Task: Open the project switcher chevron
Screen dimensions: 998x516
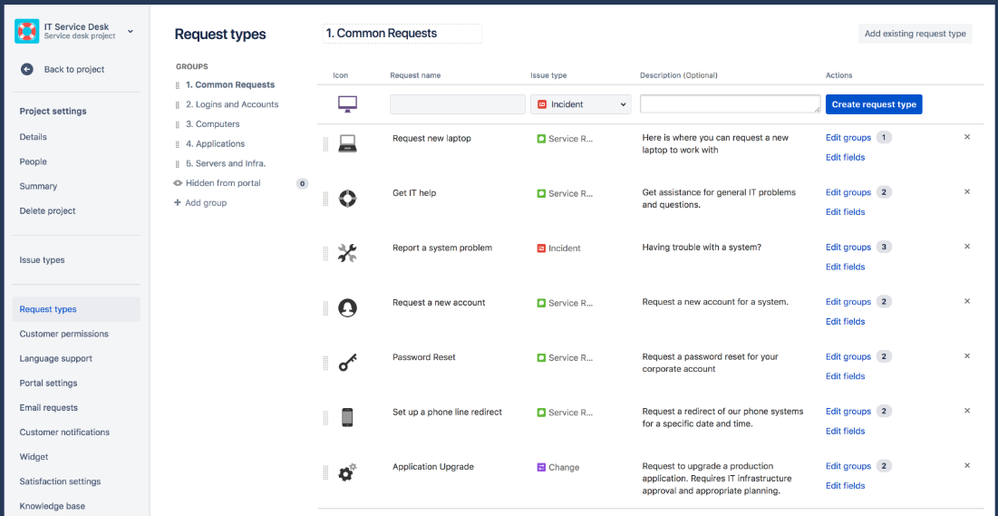Action: tap(130, 31)
